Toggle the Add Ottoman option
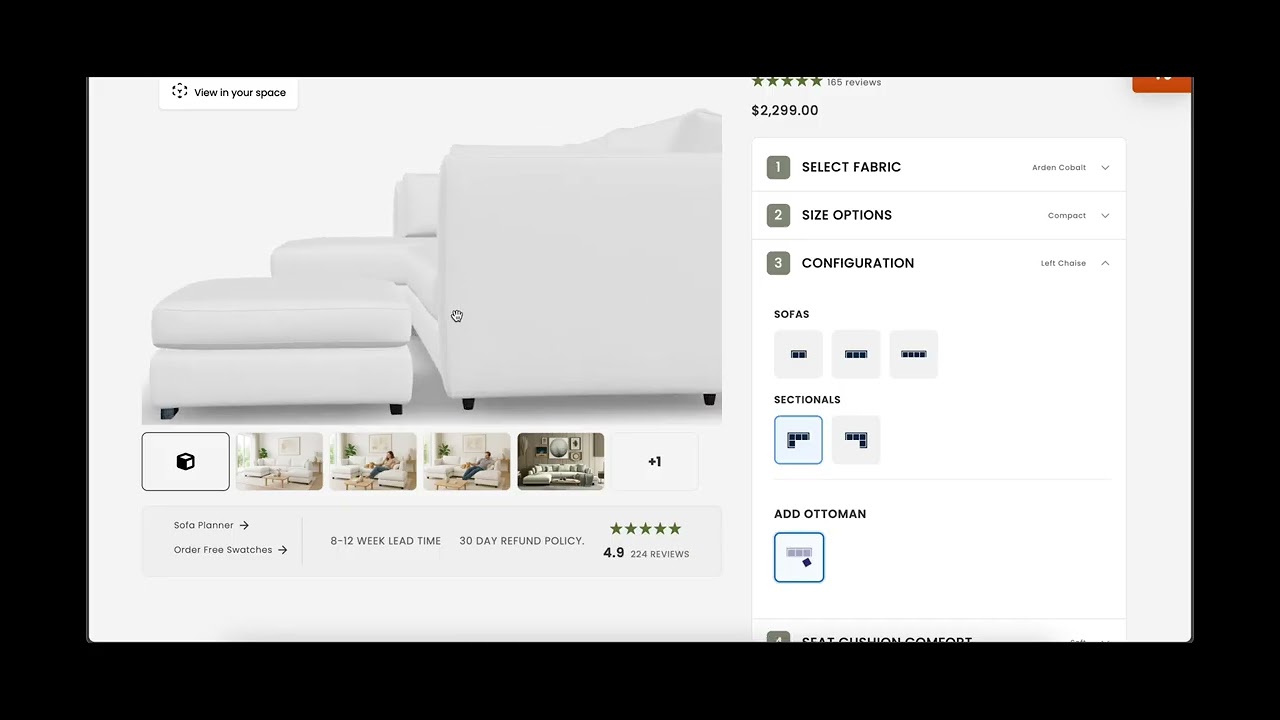Viewport: 1280px width, 720px height. [799, 557]
